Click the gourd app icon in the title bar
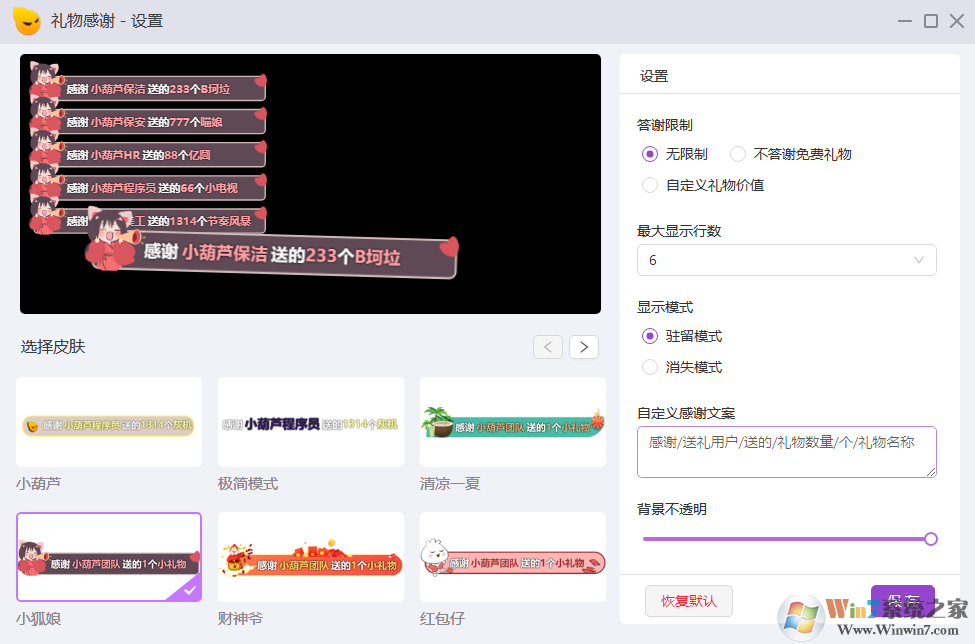Screen dimensions: 975x644 [26, 20]
